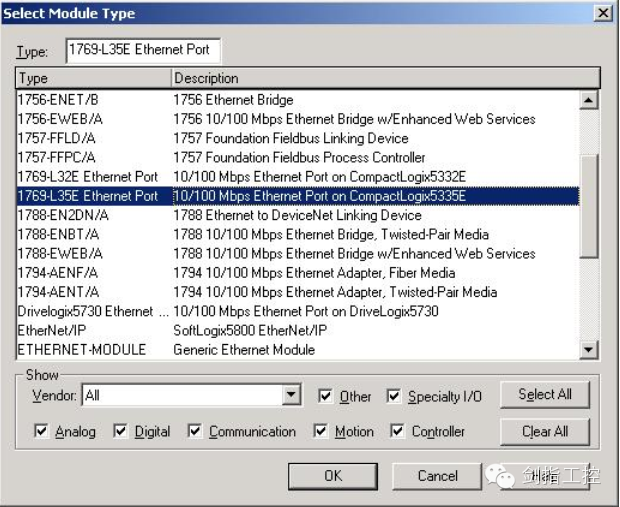Screen dimensions: 620x507
Task: Toggle the Other checkbox
Action: 326,397
